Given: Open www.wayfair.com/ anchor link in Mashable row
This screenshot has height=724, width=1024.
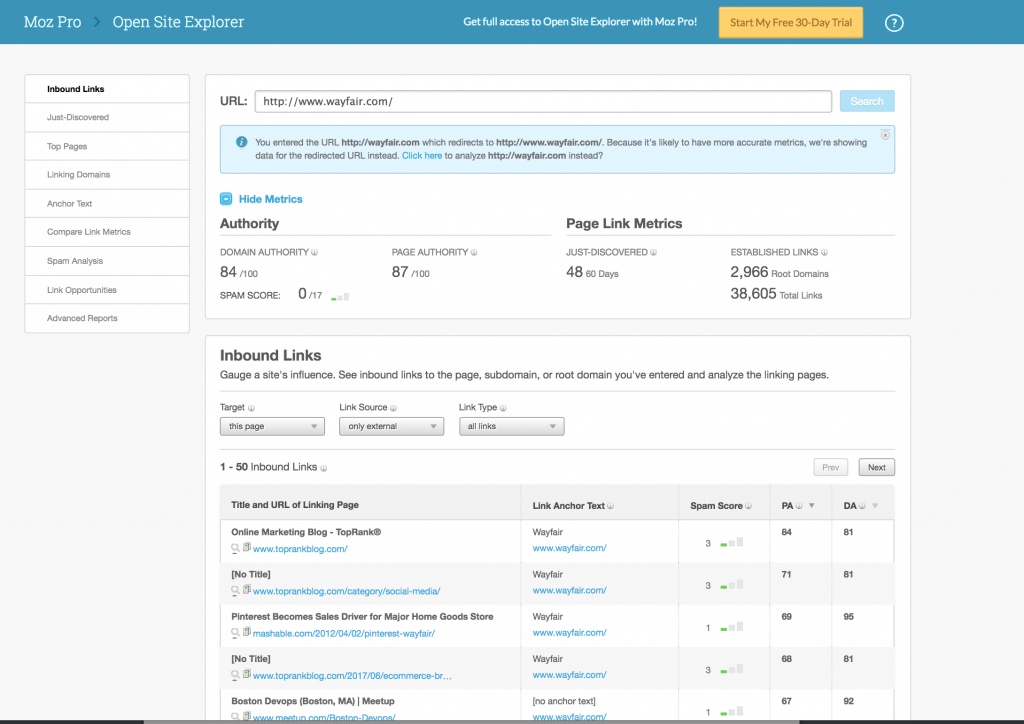Looking at the screenshot, I should click(x=569, y=633).
